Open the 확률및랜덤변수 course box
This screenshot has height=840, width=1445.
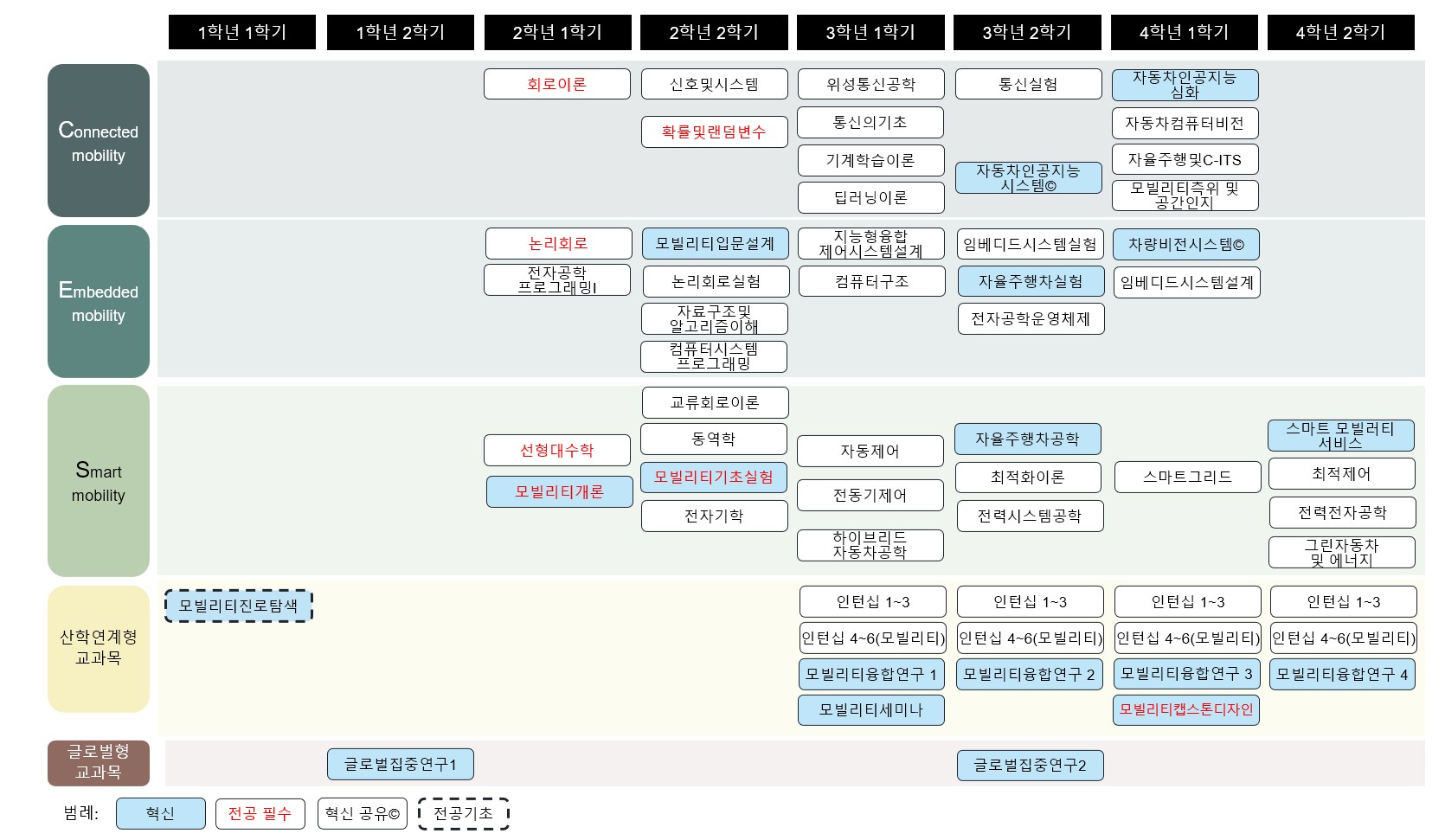point(714,132)
